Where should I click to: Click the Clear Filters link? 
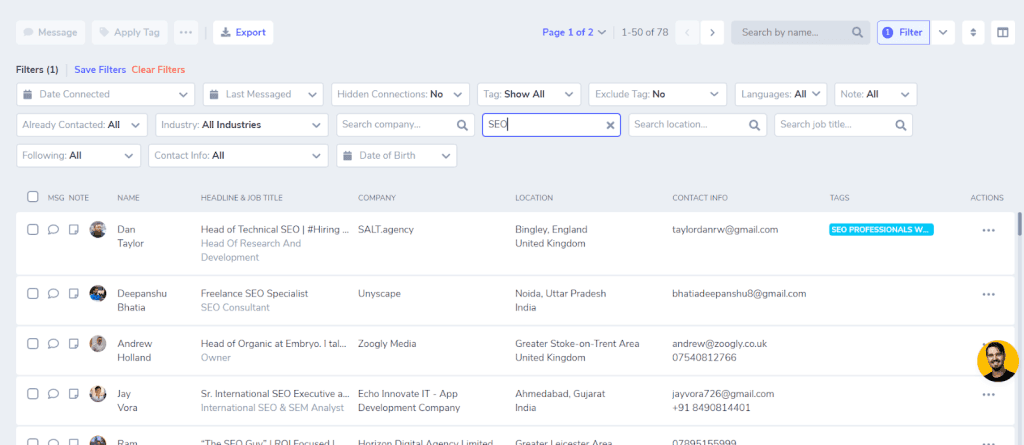[x=158, y=69]
